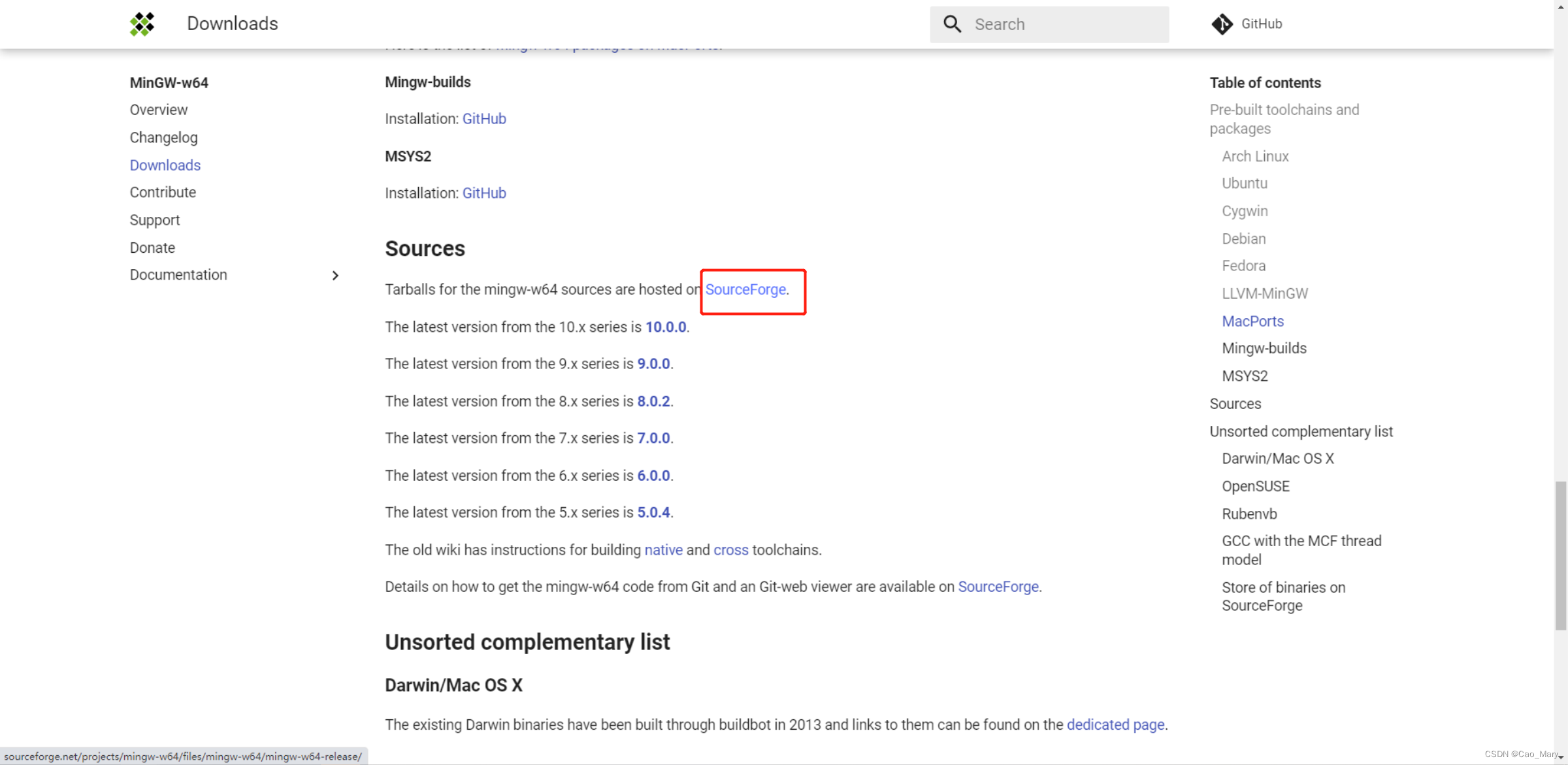
Task: Select the Overview navigation item
Action: tap(159, 110)
